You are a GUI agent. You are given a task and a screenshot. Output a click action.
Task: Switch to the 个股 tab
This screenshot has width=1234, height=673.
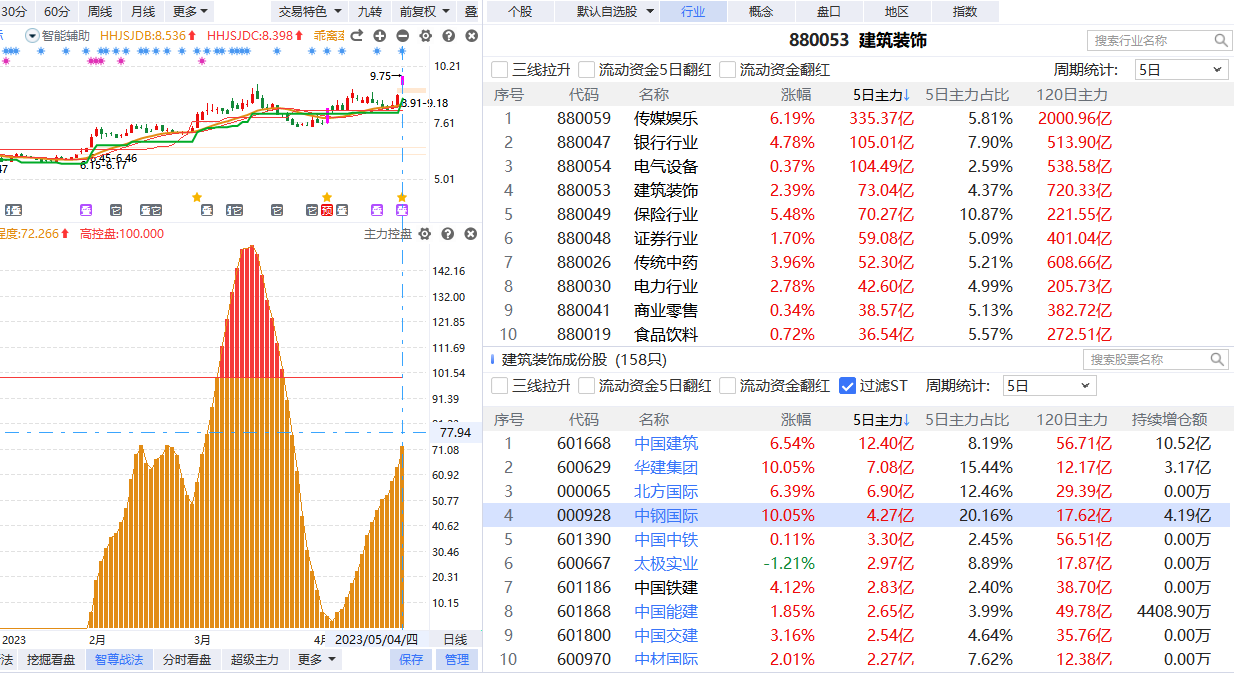click(x=520, y=12)
